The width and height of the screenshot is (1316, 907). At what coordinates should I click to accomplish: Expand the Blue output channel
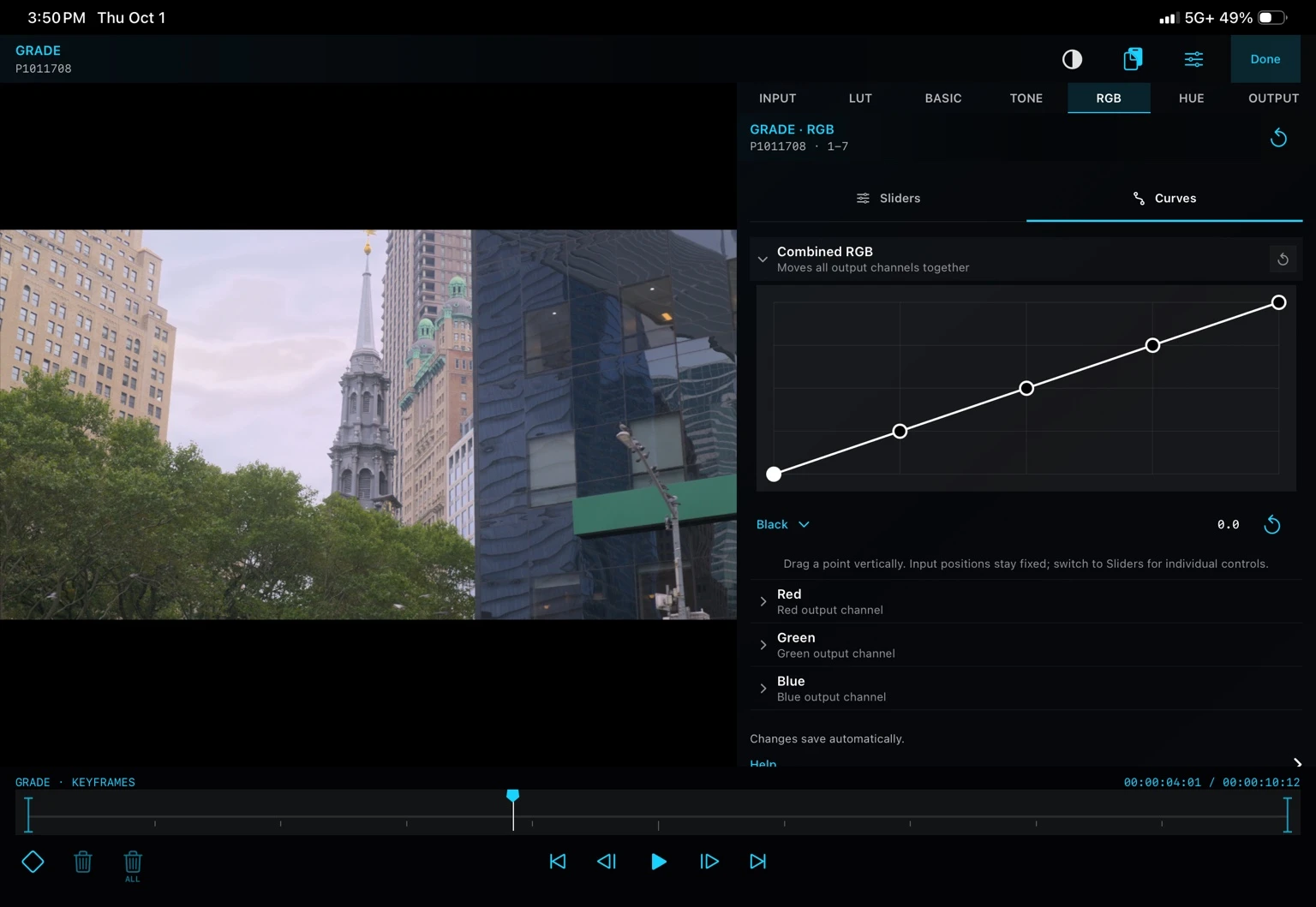(1026, 689)
